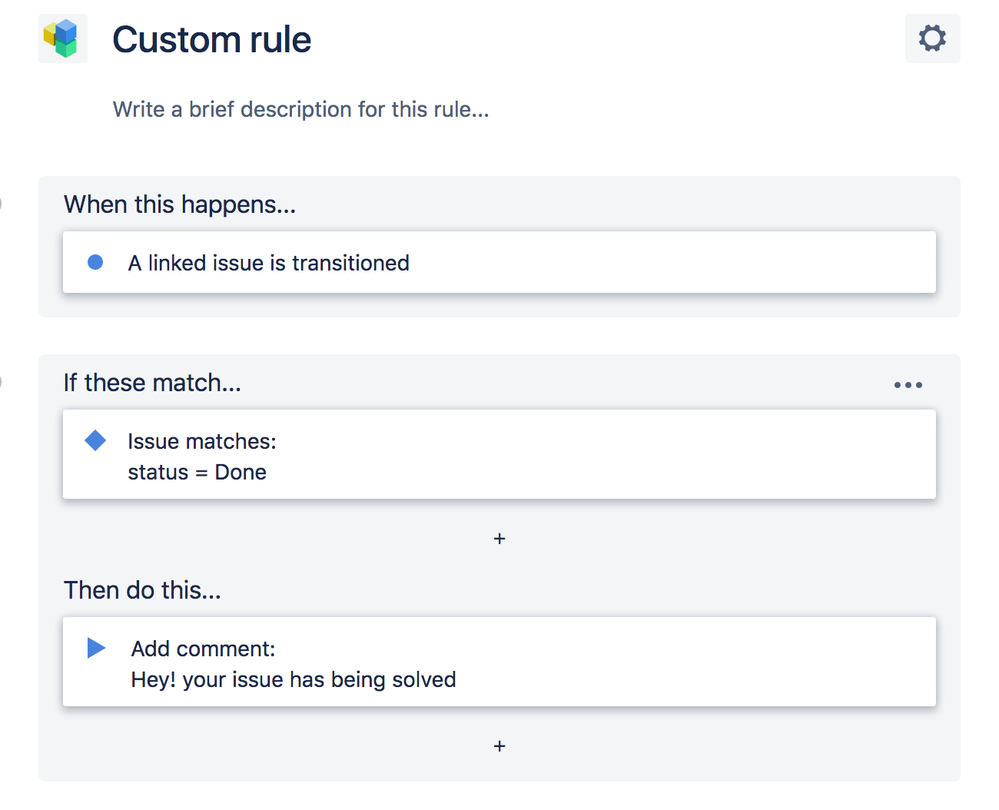999x810 pixels.
Task: Click the blue circle trigger icon
Action: [95, 263]
